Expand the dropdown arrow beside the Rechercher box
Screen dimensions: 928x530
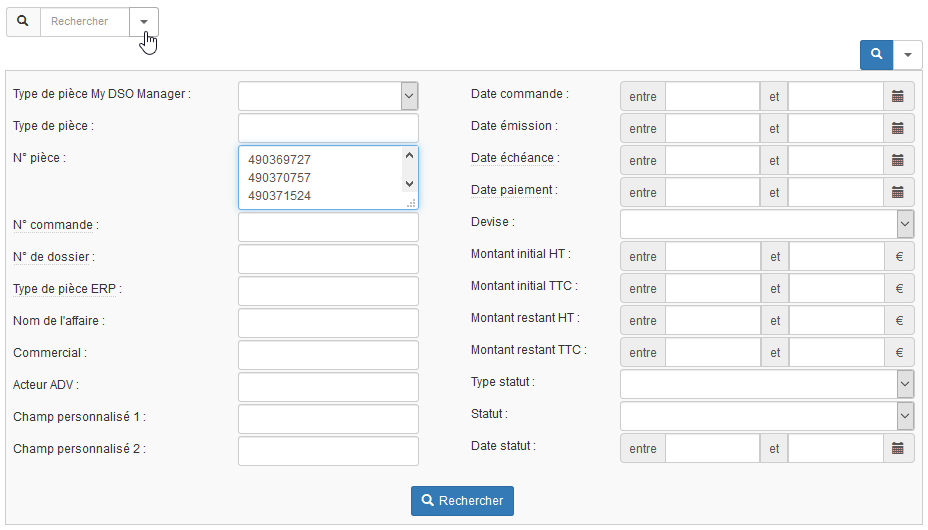click(143, 22)
